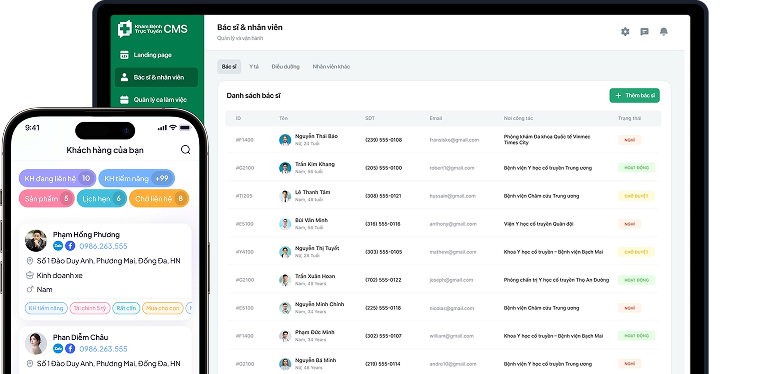Tap Zalo icon on Phan Diễm Châu card
Screen dimensions: 781x374
click(x=58, y=349)
